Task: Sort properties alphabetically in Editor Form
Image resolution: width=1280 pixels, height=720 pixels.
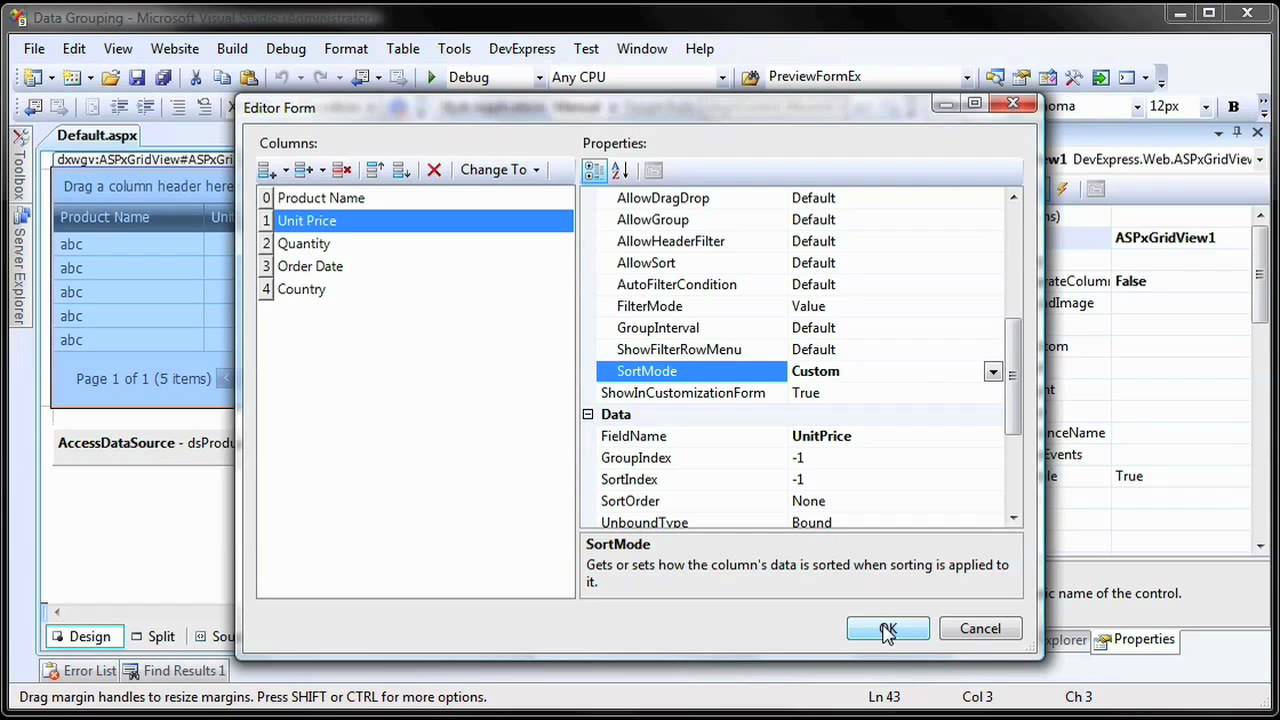Action: coord(620,170)
